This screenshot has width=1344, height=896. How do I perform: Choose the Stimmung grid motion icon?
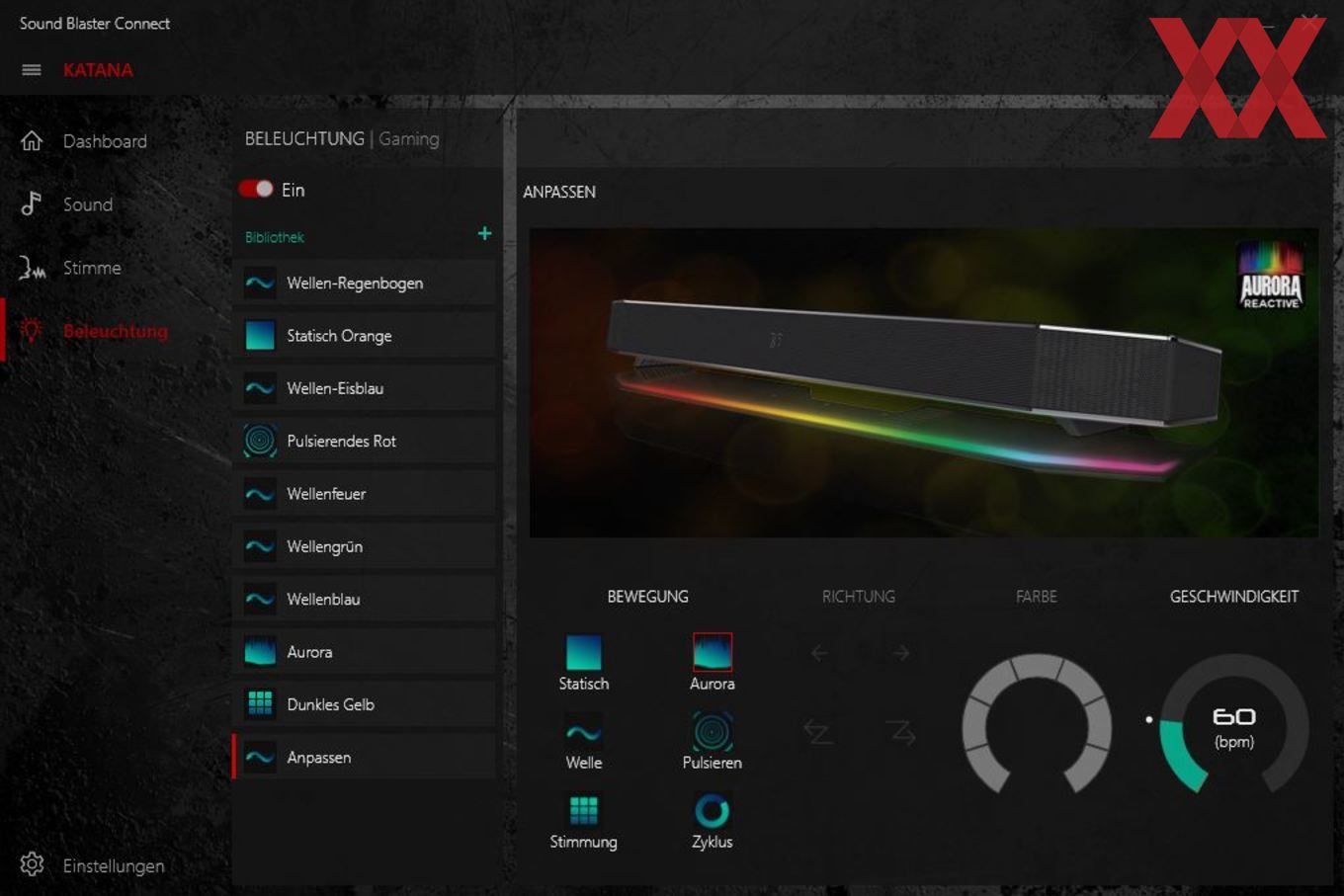pyautogui.click(x=584, y=811)
